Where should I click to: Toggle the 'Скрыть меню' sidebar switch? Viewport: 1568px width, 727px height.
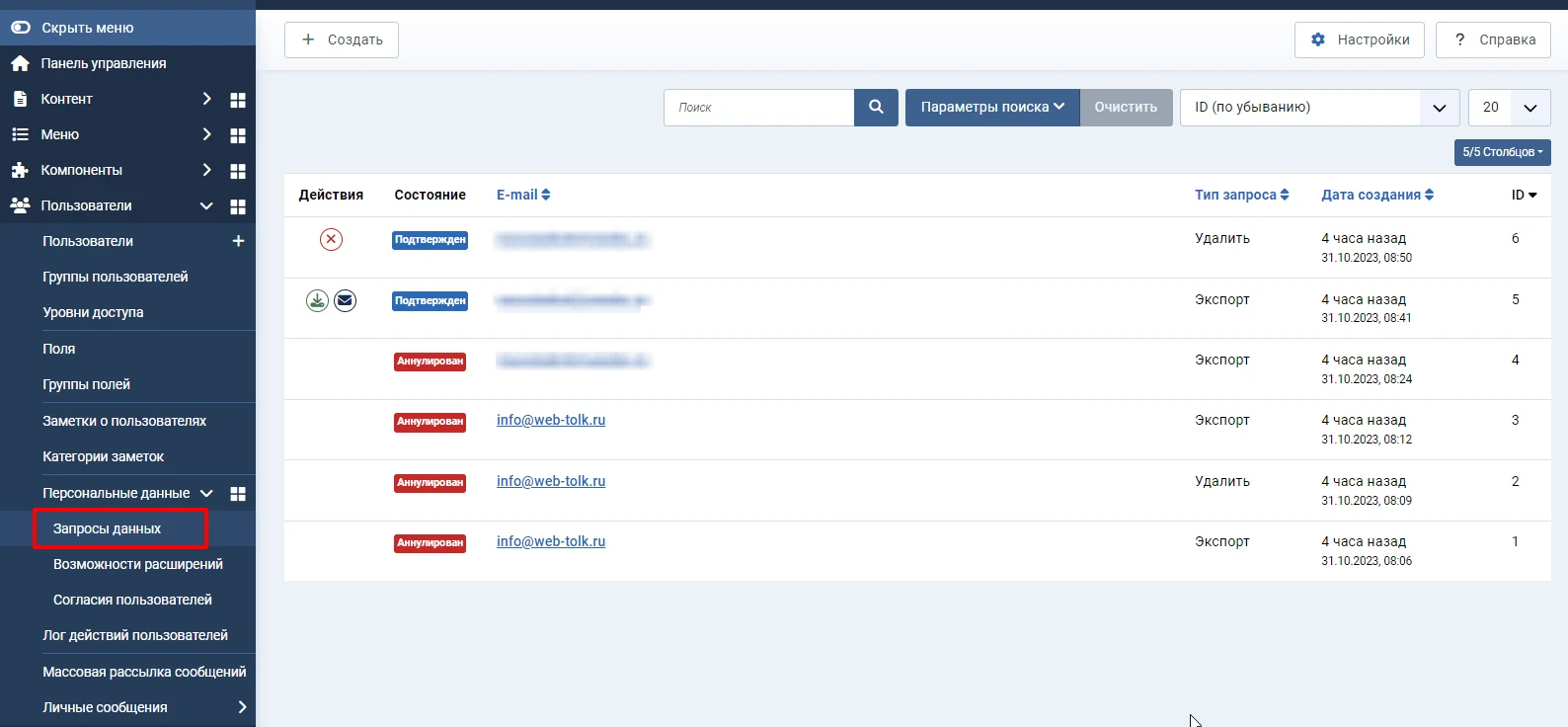tap(21, 28)
